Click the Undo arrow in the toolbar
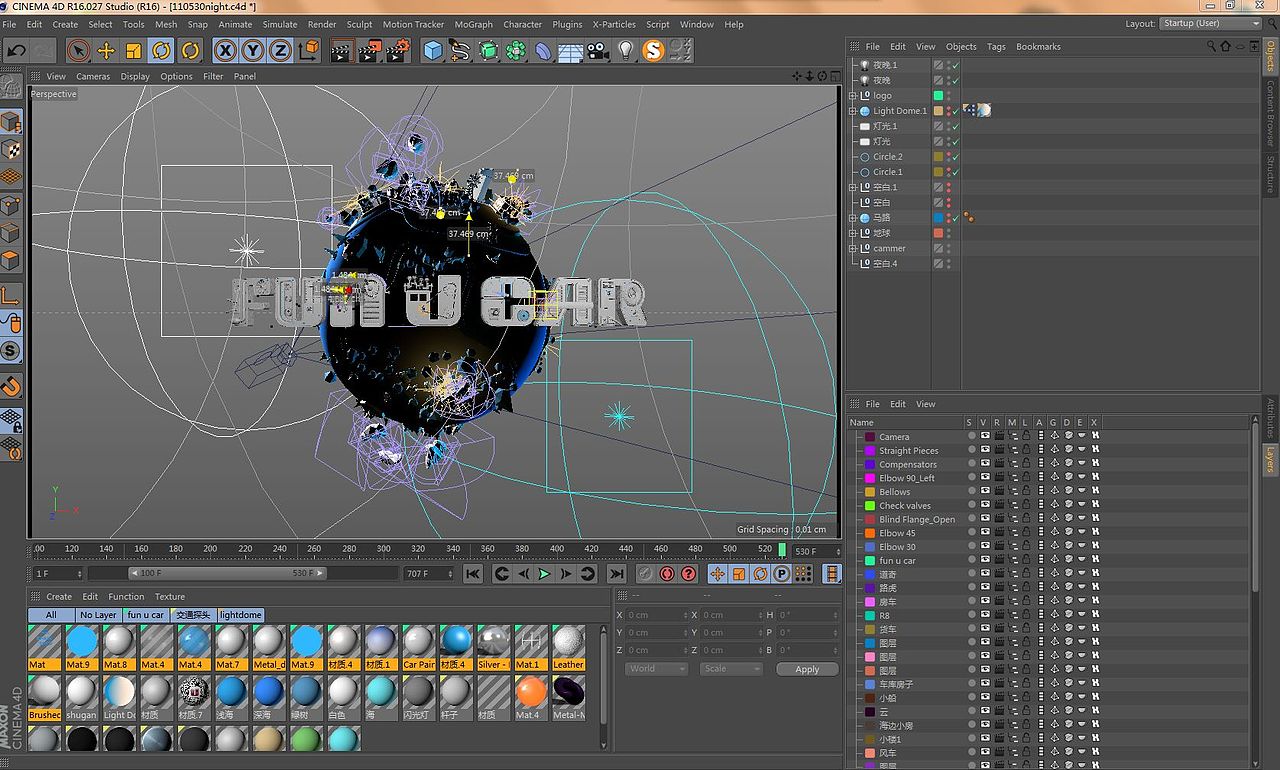 (x=16, y=50)
